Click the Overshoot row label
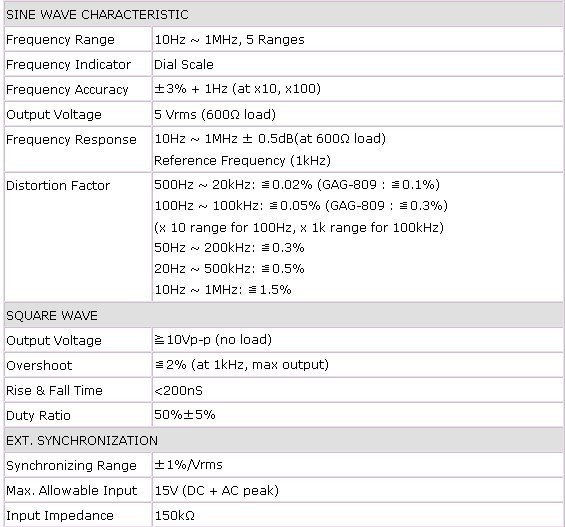The width and height of the screenshot is (565, 527). click(x=39, y=365)
